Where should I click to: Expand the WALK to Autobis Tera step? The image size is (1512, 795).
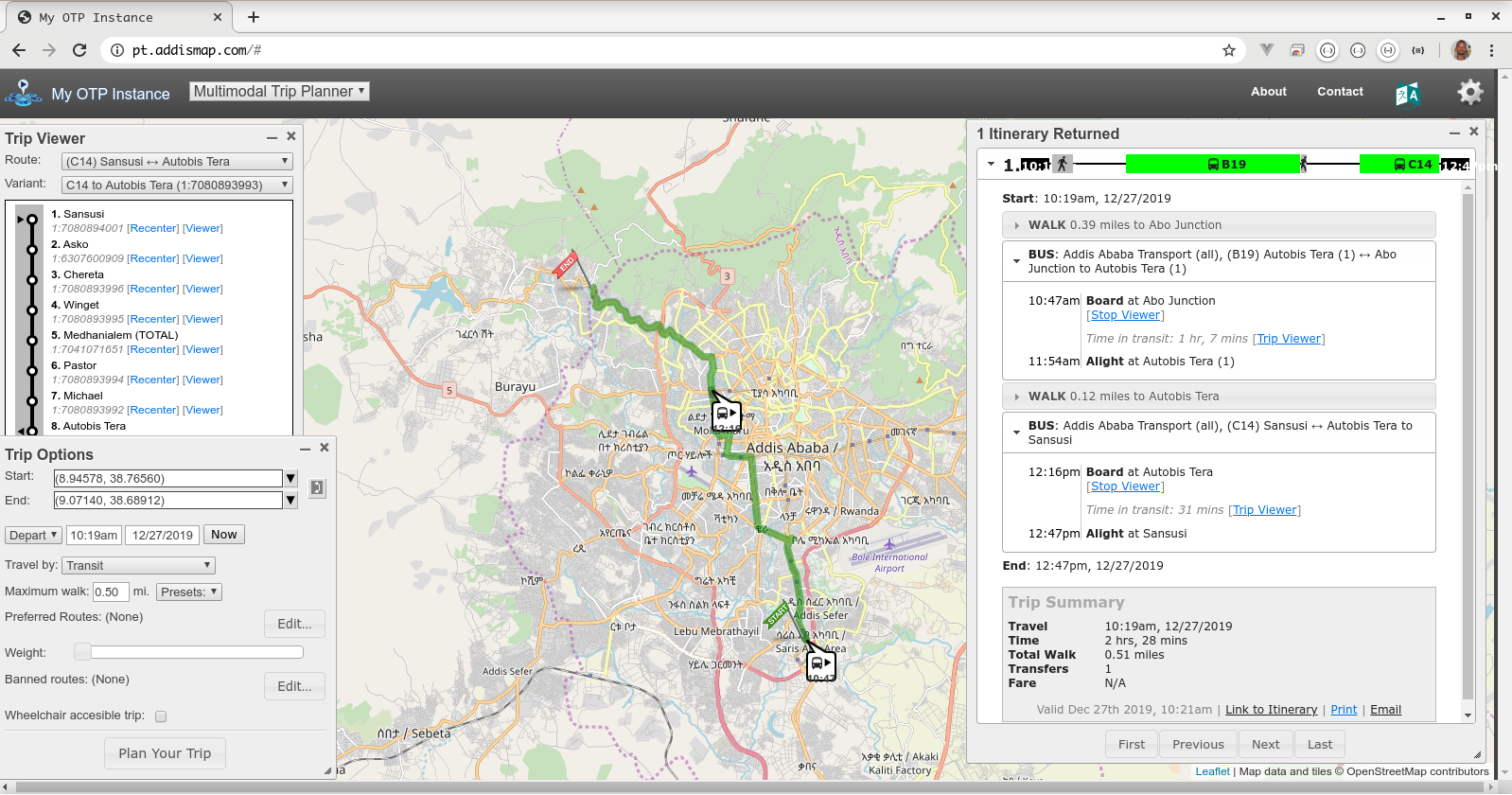click(x=1219, y=397)
